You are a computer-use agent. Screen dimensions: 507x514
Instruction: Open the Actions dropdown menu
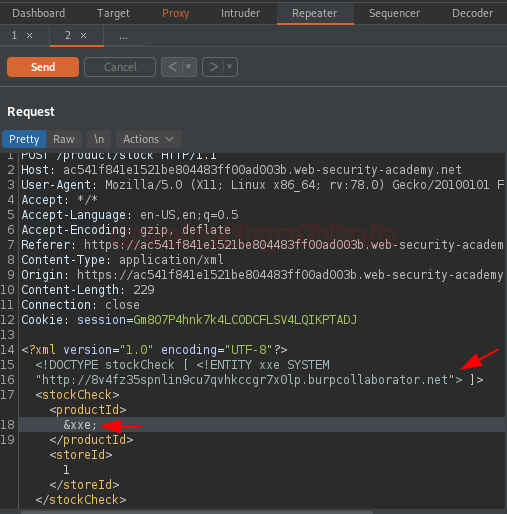pos(149,139)
